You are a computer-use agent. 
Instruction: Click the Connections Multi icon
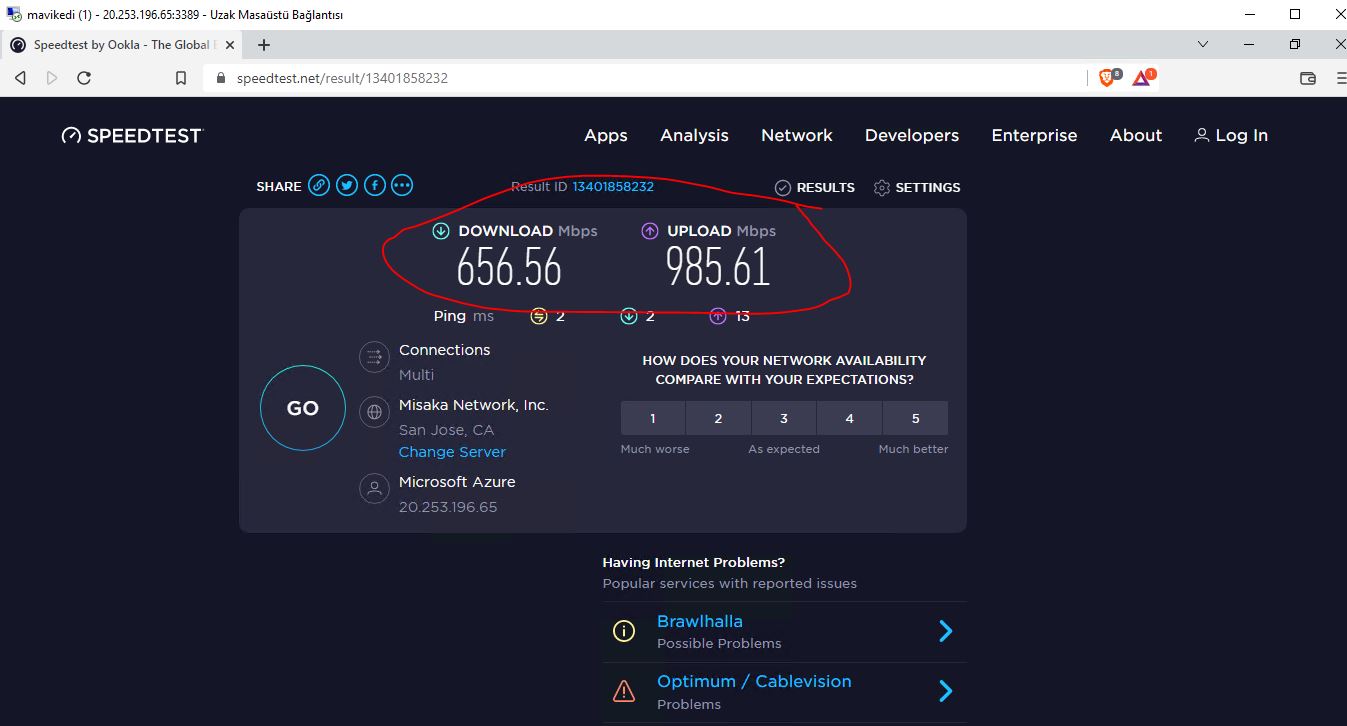point(374,357)
